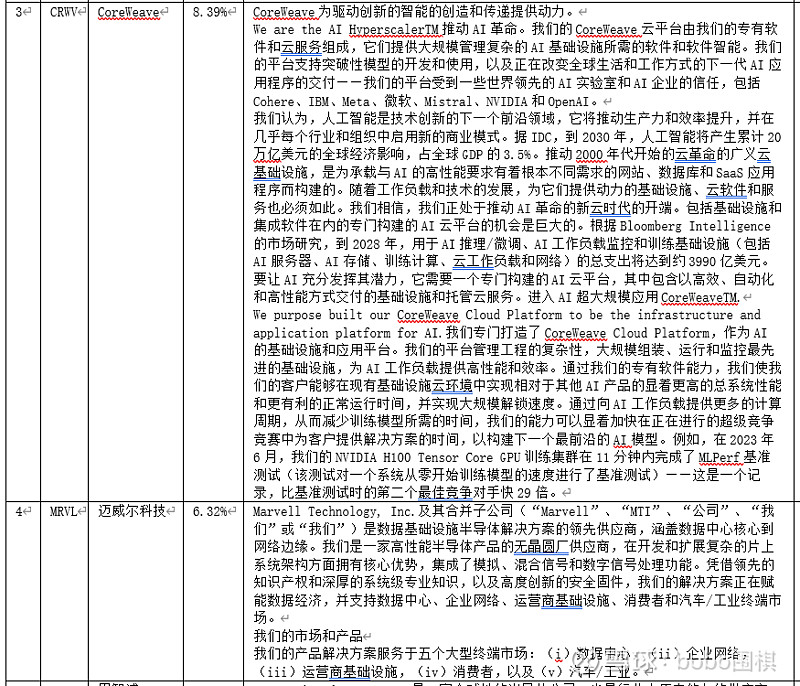
Task: Click the company name 迈威尔科技
Action: click(x=132, y=511)
